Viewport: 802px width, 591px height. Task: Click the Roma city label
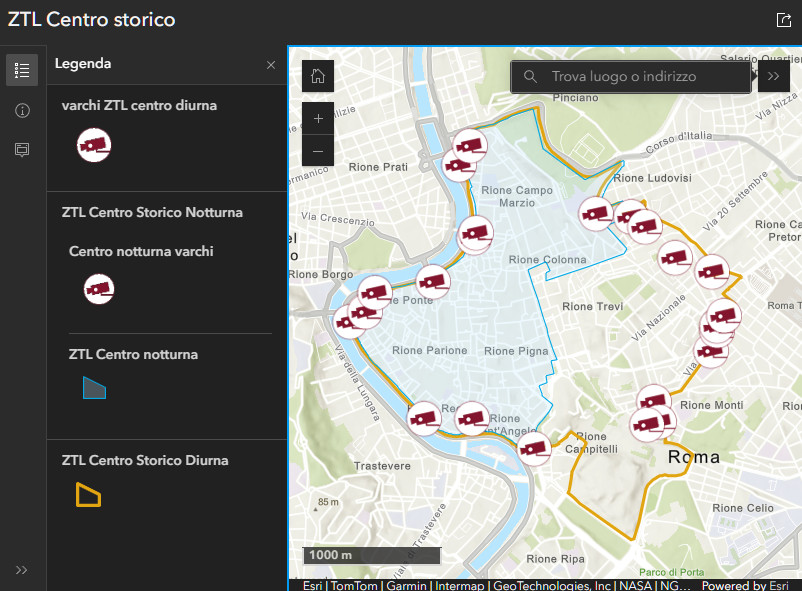(694, 457)
